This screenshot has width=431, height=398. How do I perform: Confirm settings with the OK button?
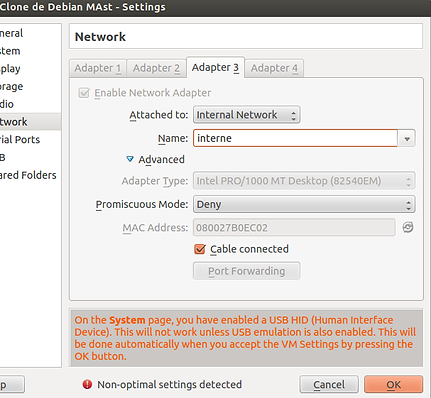394,385
